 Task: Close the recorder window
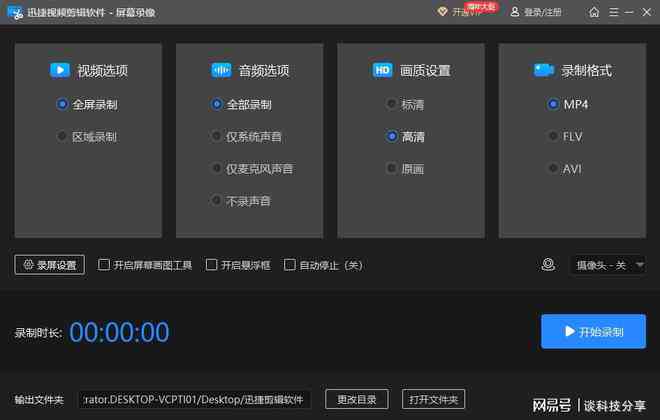[x=647, y=12]
